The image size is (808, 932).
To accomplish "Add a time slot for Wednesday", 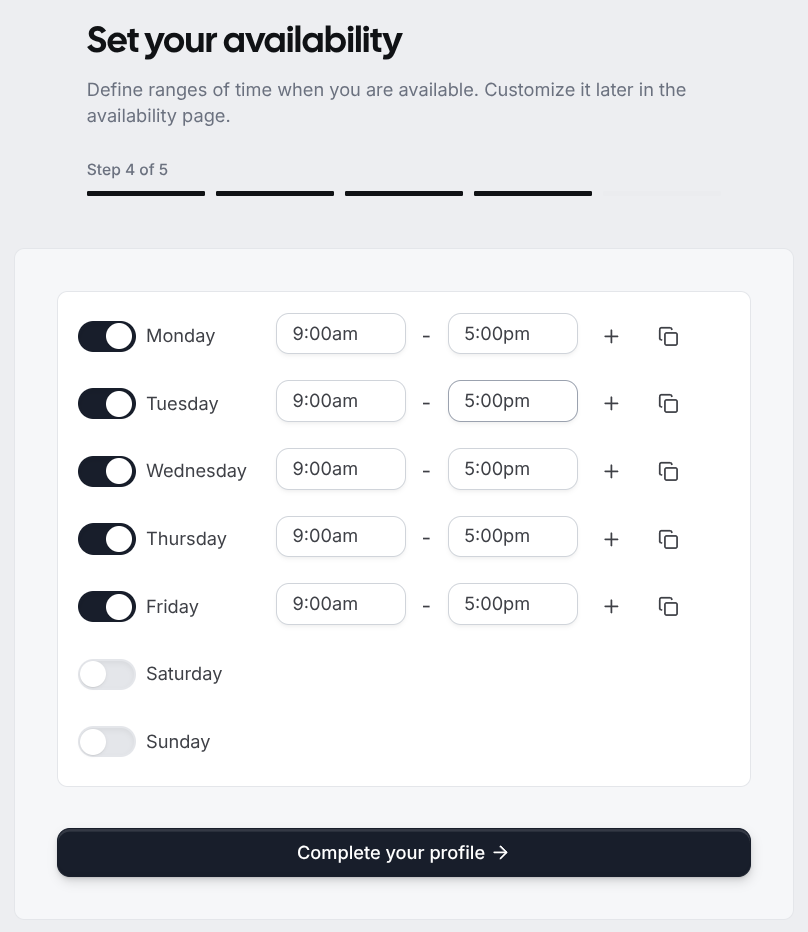I will (611, 471).
